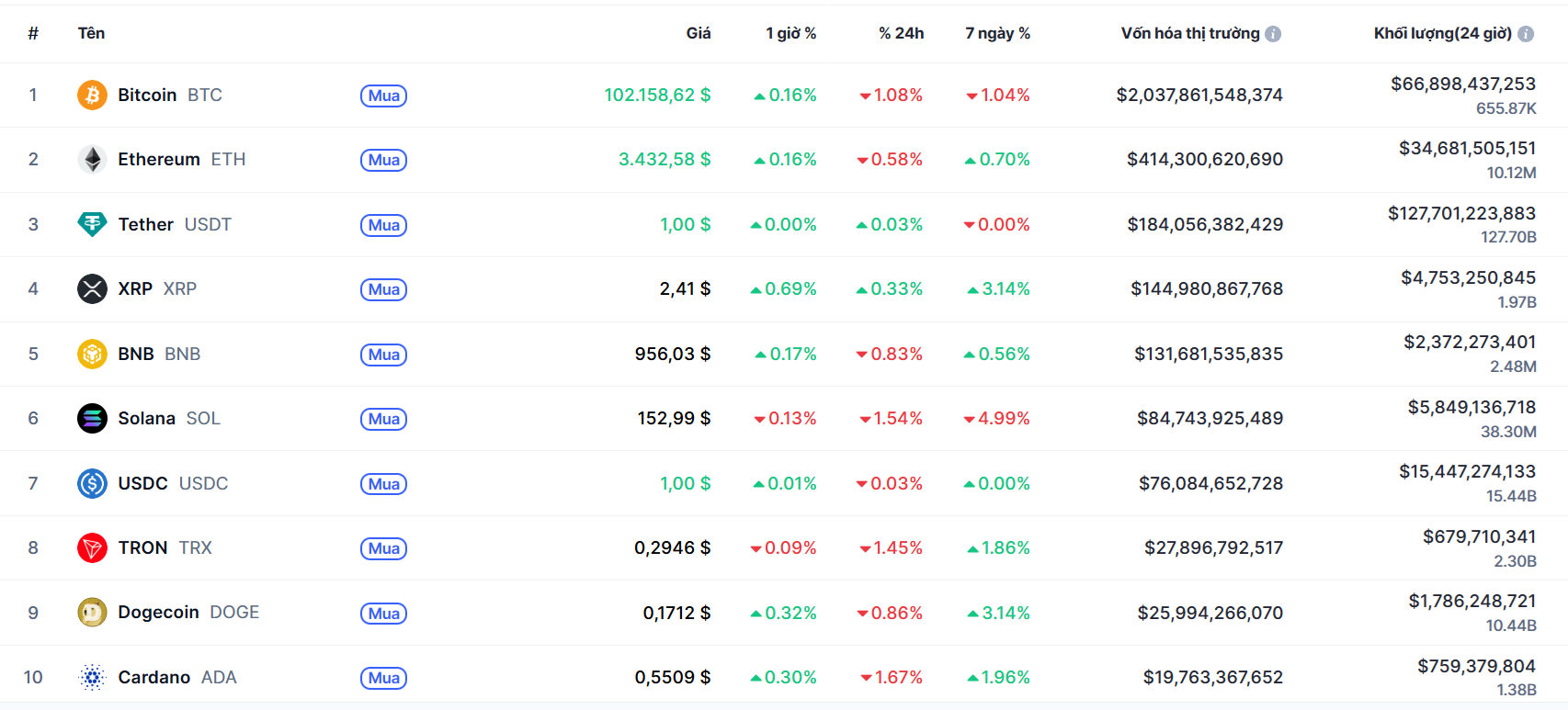Click Cardano price 0,5509 $
Viewport: 1568px width, 710px height.
pos(673,678)
